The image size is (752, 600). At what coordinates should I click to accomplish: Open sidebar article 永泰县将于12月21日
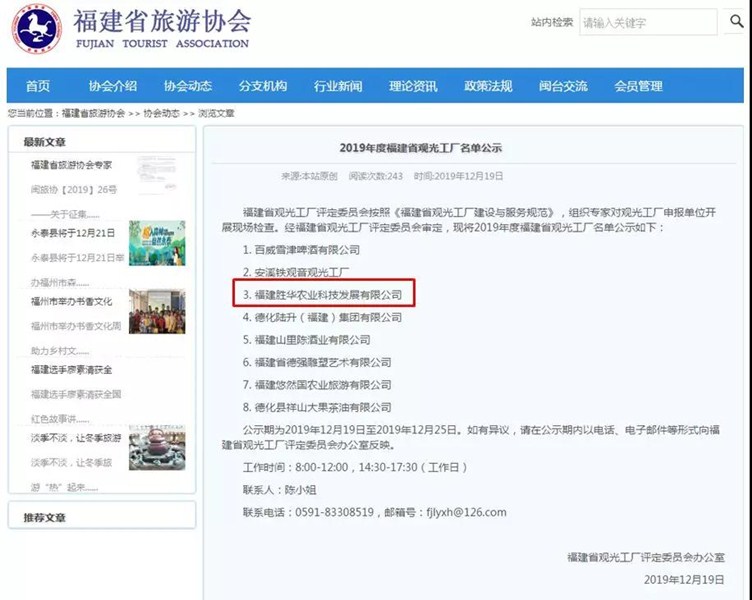73,233
